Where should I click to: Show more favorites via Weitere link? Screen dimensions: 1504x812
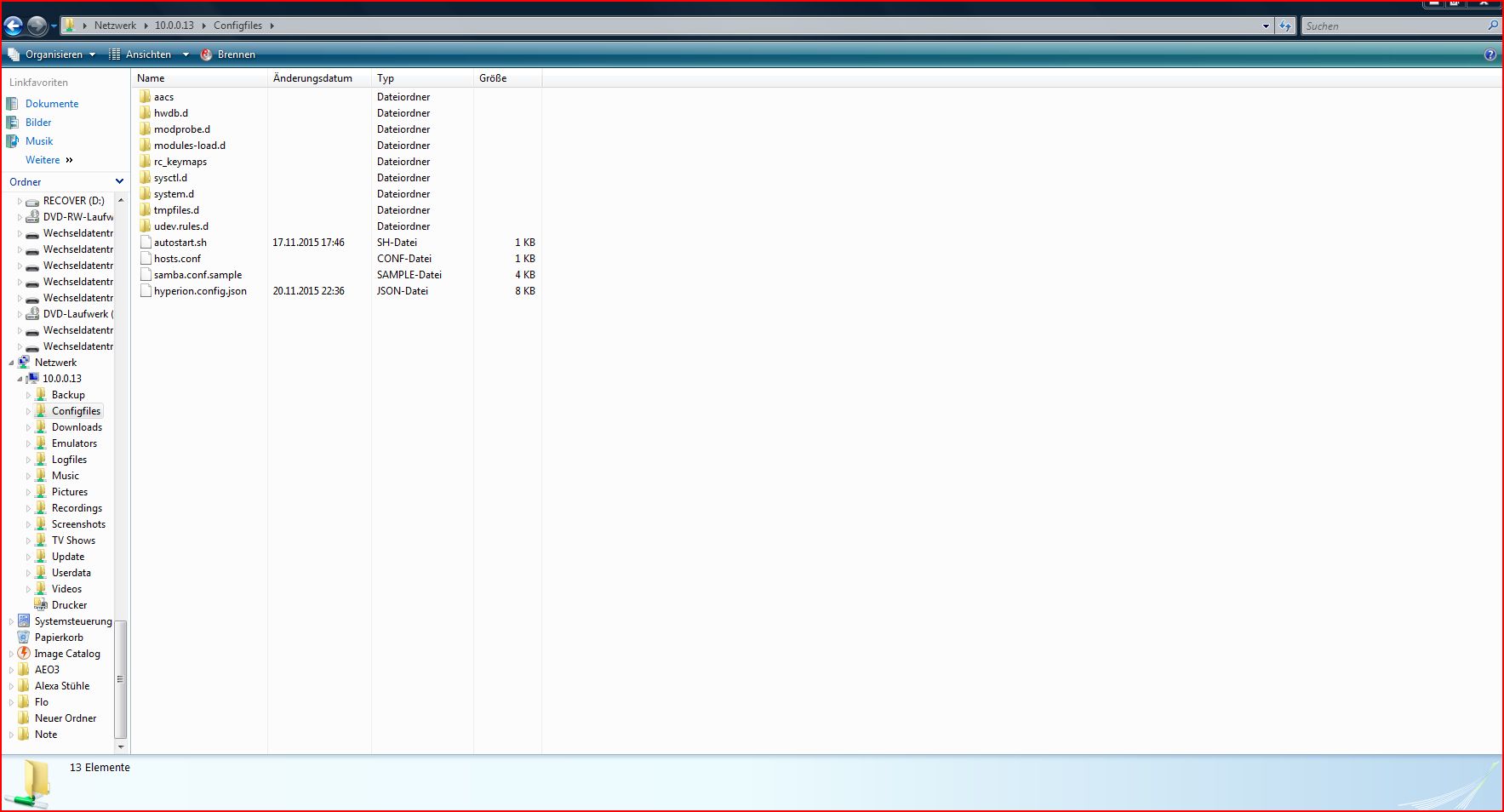pos(49,160)
